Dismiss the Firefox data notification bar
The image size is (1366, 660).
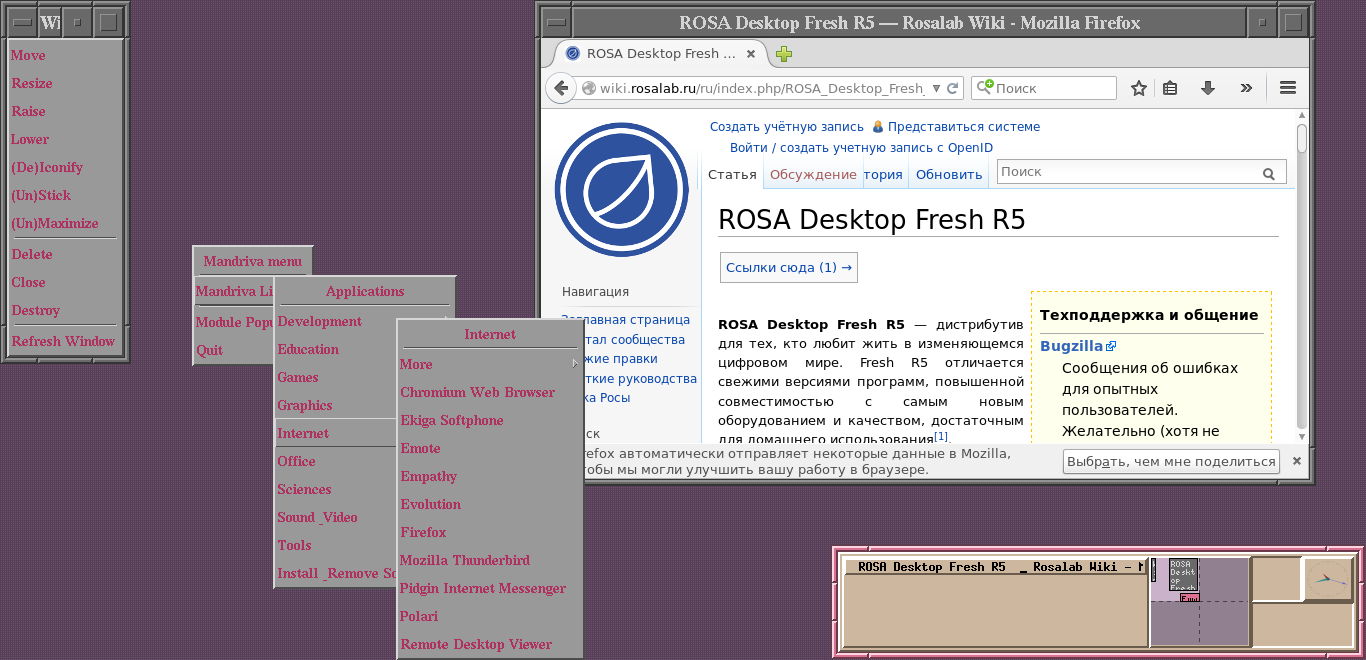(1297, 461)
